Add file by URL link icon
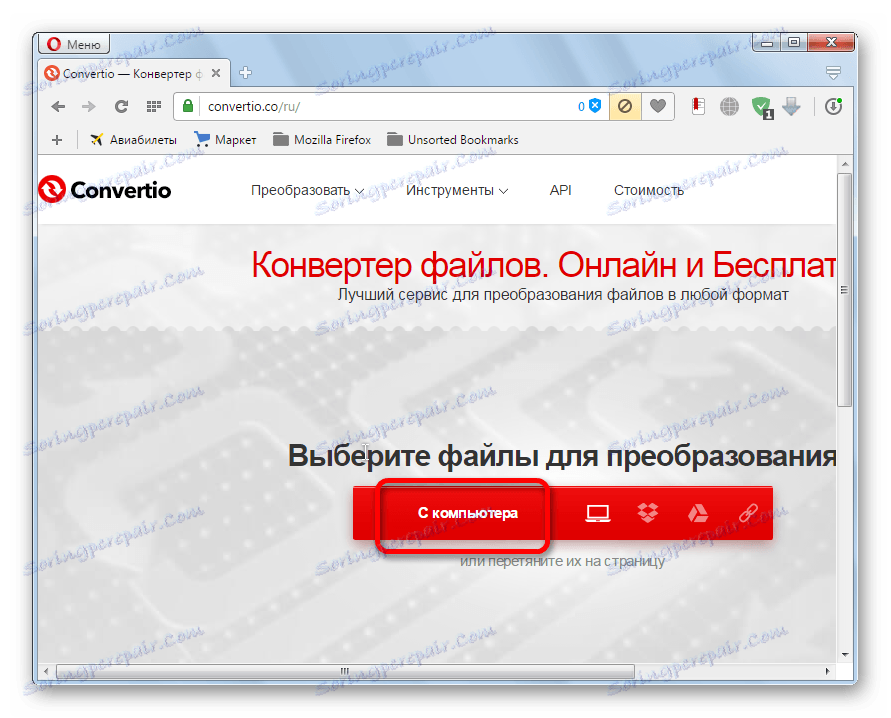 pos(748,513)
